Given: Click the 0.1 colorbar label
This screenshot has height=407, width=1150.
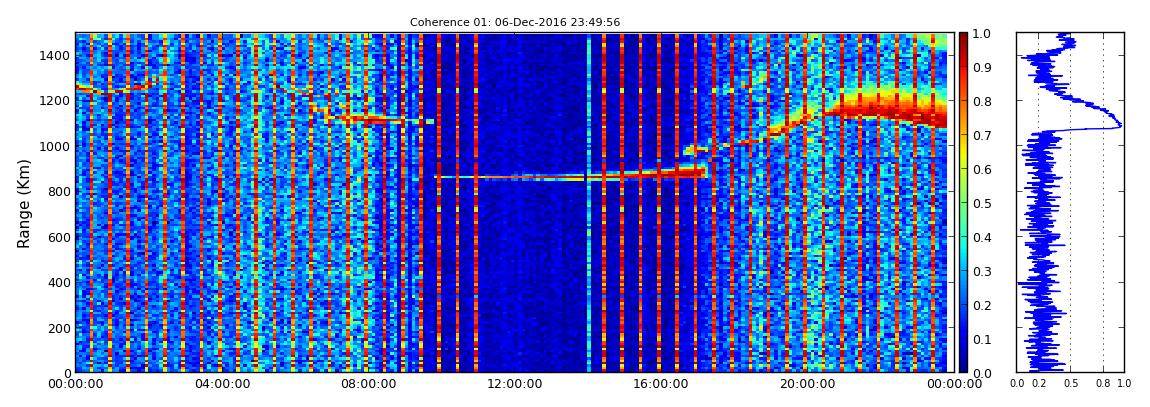Looking at the screenshot, I should (x=982, y=339).
